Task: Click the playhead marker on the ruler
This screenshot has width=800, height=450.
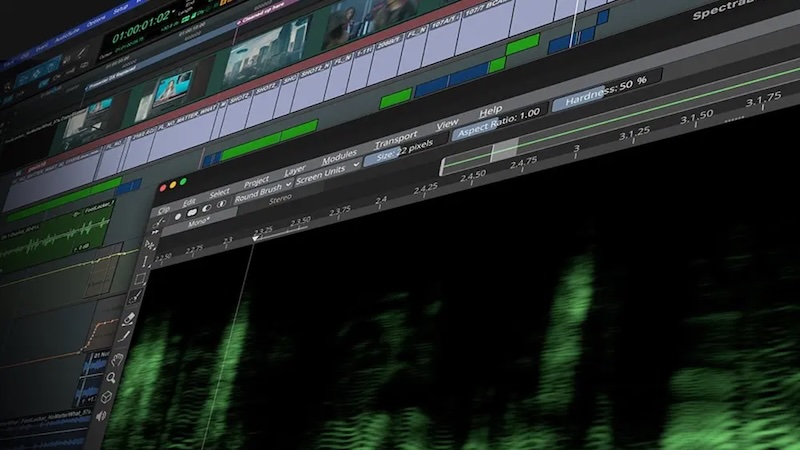Action: click(x=255, y=238)
